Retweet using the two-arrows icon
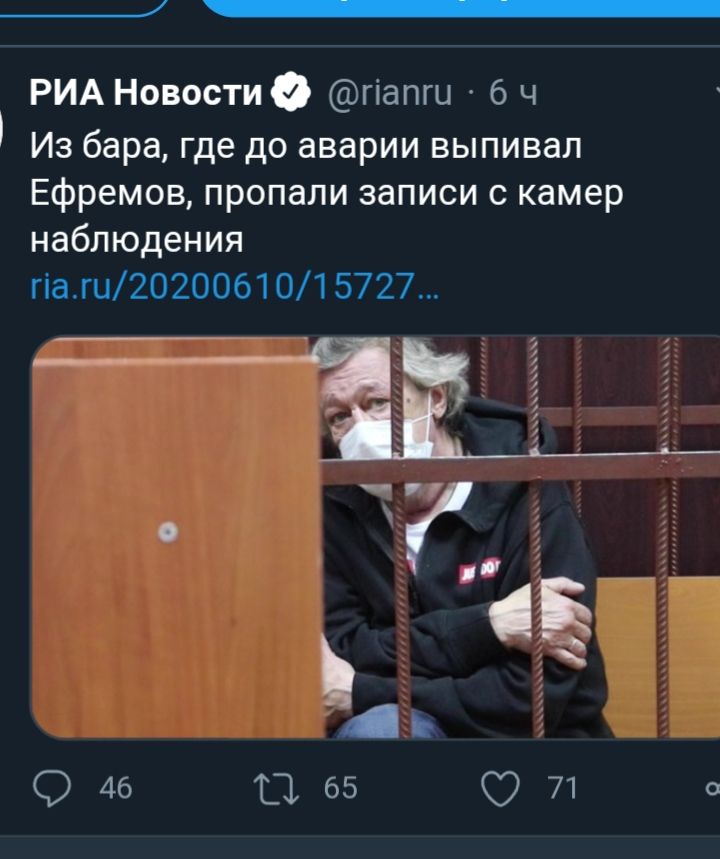 click(276, 788)
